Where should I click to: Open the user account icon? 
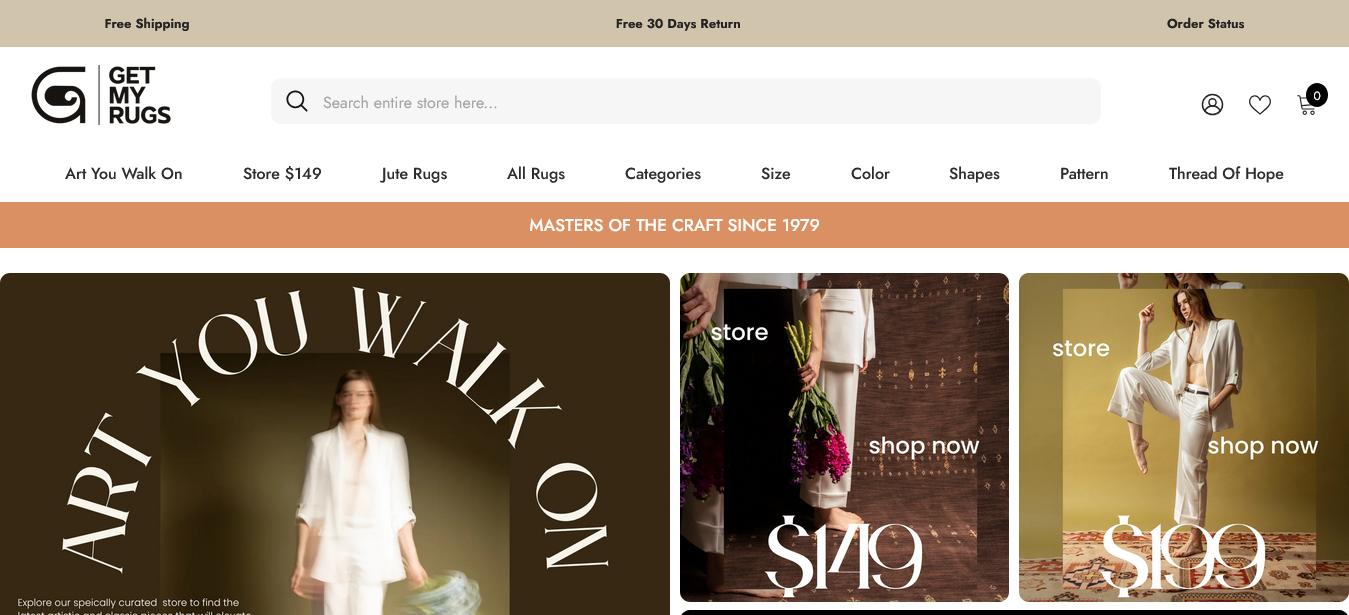point(1212,104)
